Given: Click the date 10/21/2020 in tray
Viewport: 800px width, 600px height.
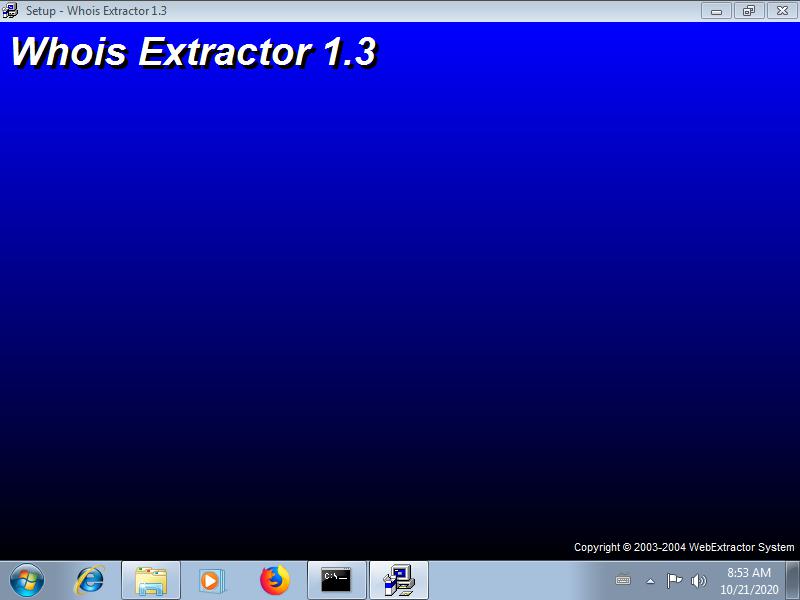Looking at the screenshot, I should click(x=749, y=589).
